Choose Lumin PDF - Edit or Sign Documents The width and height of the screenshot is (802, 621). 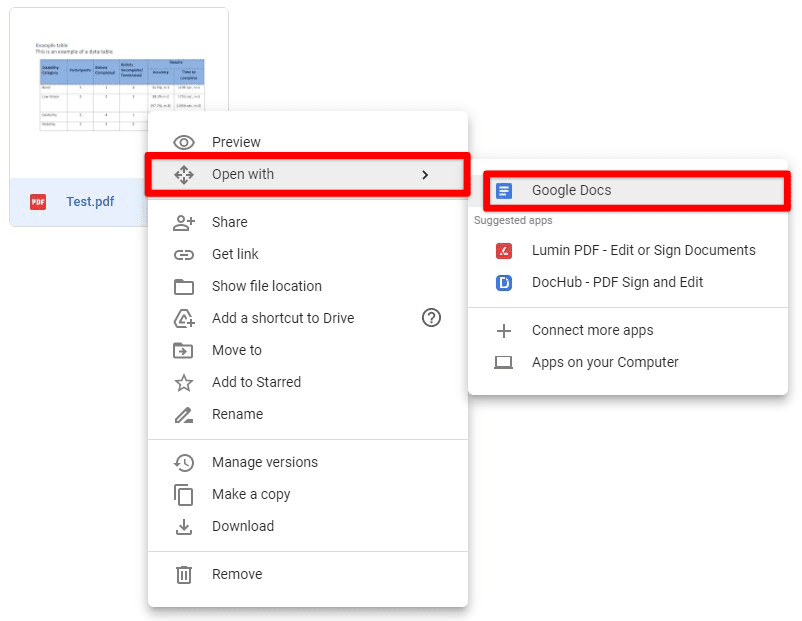(628, 251)
